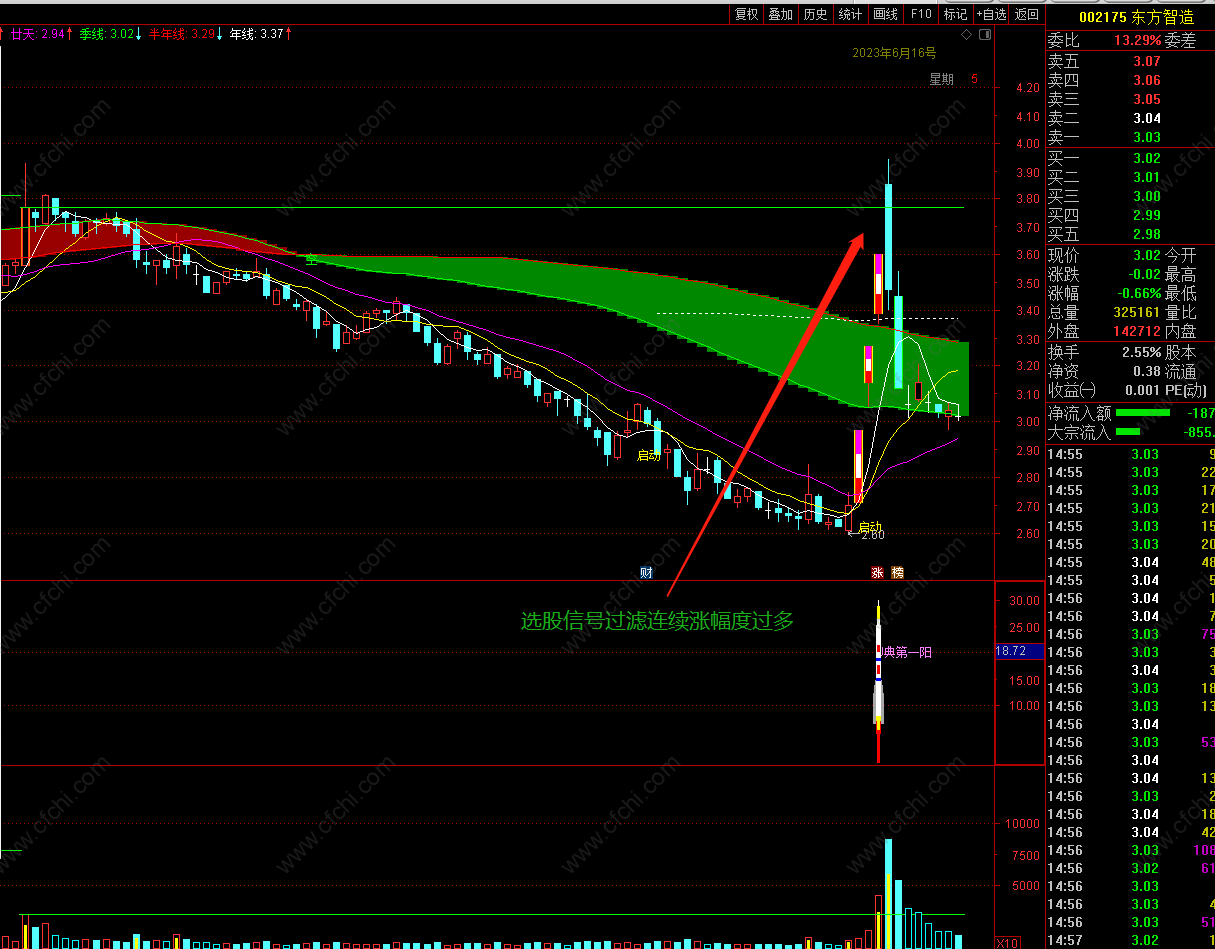Open the 叠加 overlay option

click(x=781, y=14)
